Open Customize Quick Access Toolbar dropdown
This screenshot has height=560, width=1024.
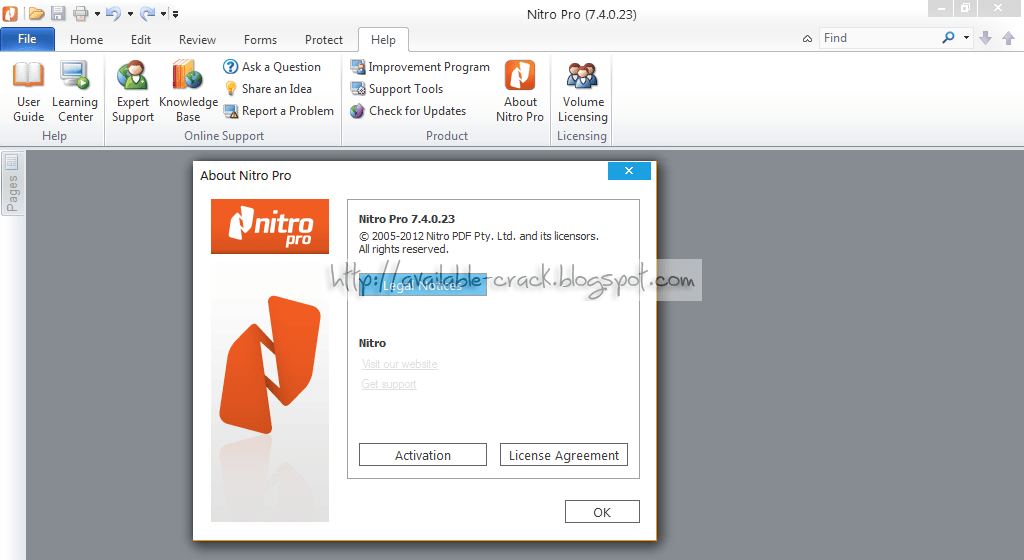pos(175,14)
